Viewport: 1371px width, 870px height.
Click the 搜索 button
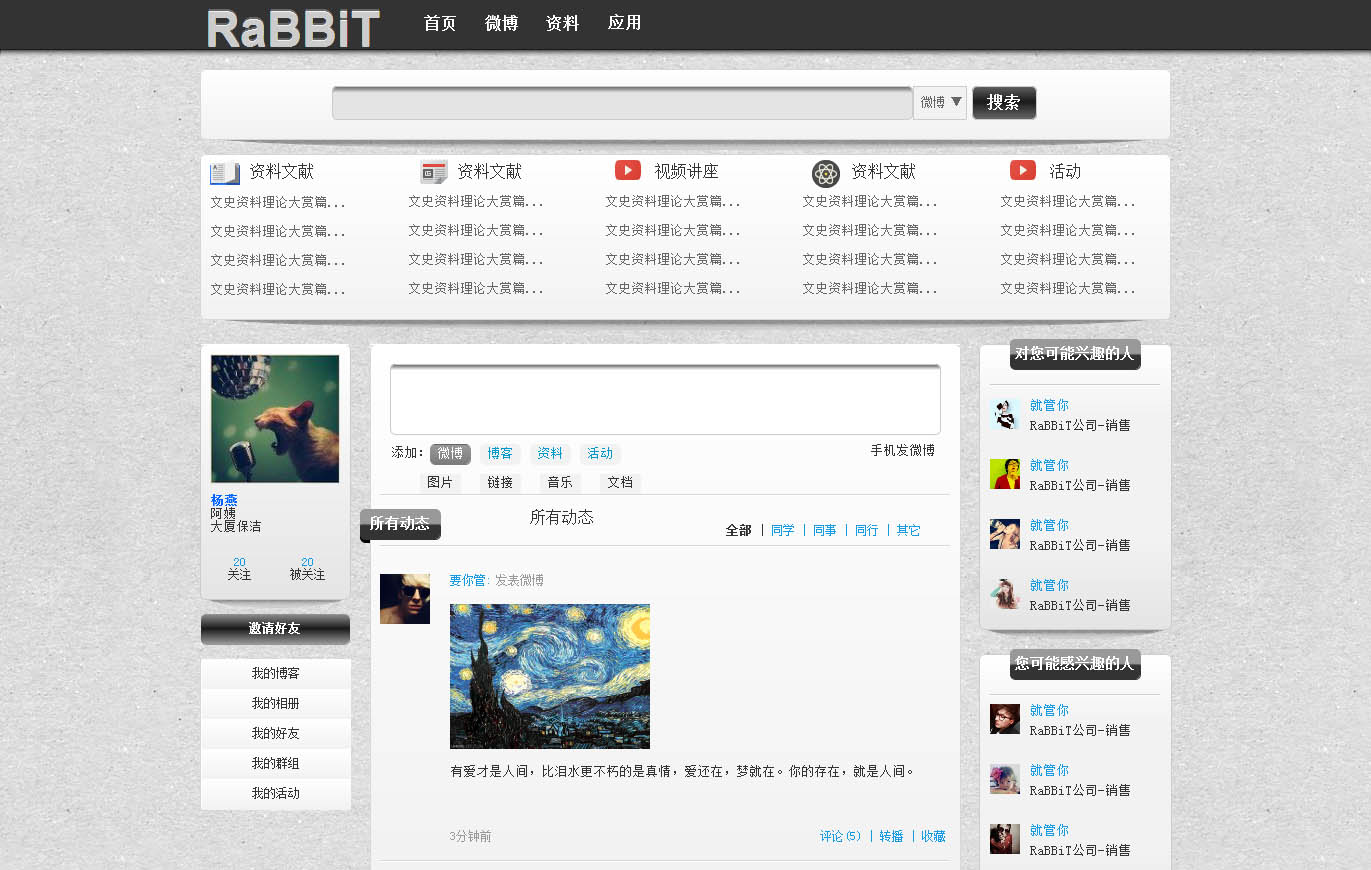1004,103
